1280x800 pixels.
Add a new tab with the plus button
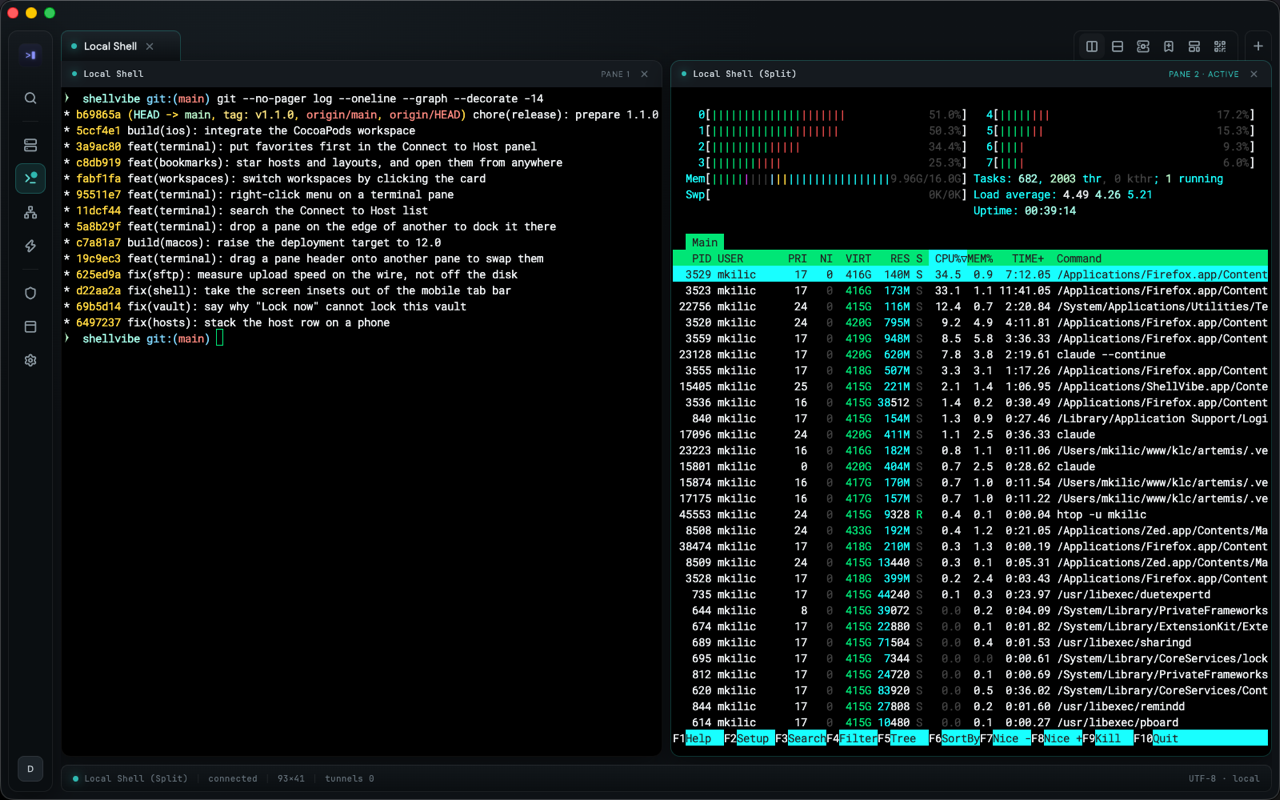coord(1258,46)
